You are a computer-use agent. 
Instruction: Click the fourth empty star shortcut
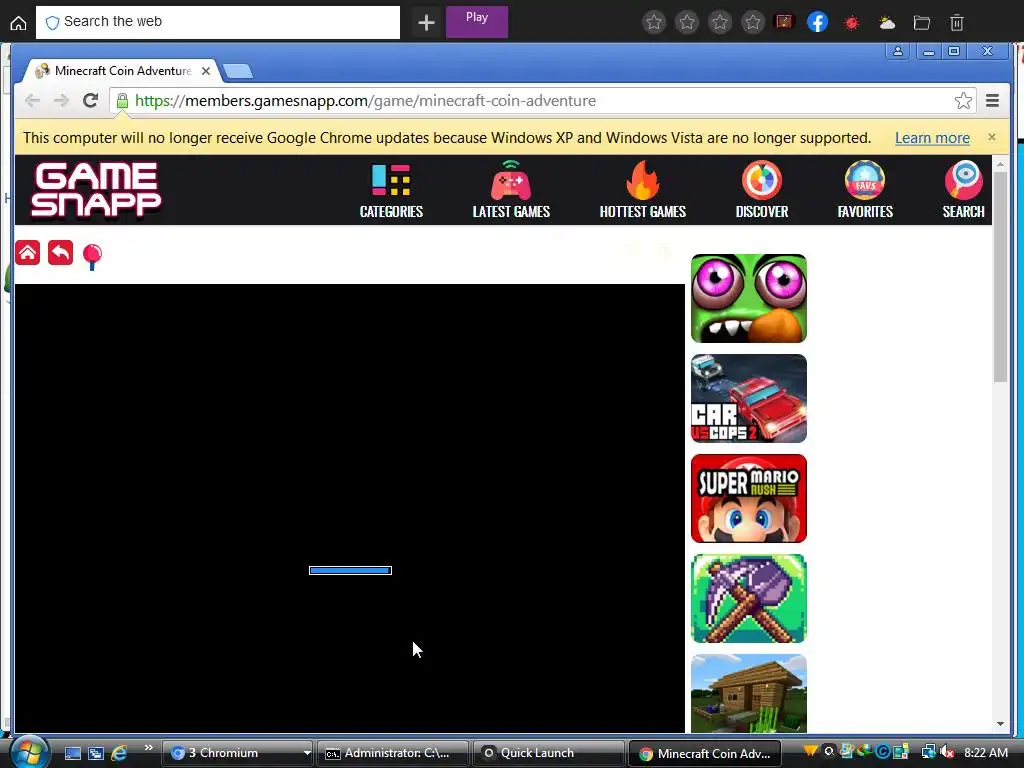(752, 23)
